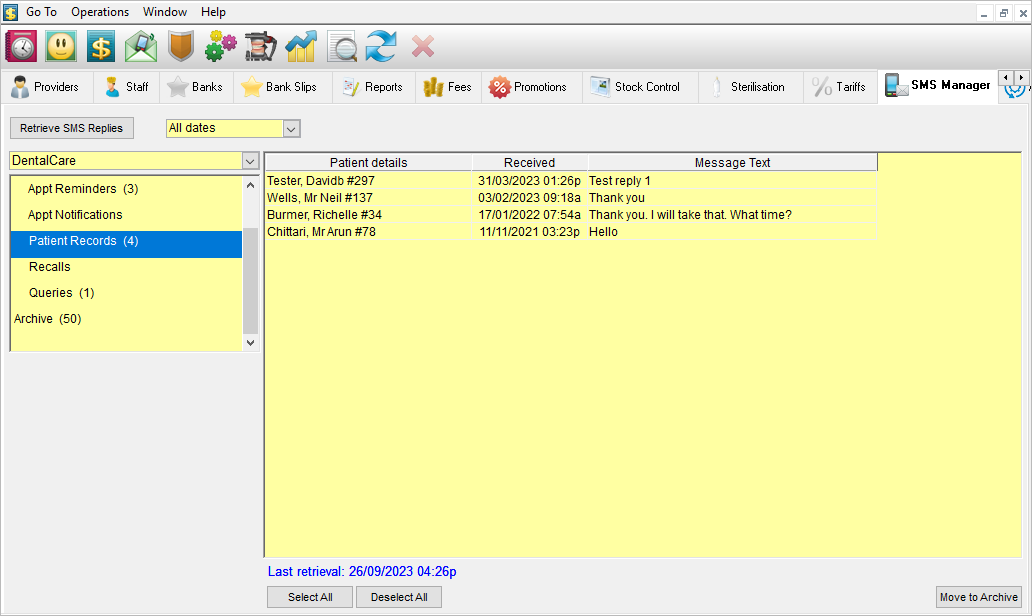Select the Chittari, Mr Arun #78 row

(x=571, y=232)
